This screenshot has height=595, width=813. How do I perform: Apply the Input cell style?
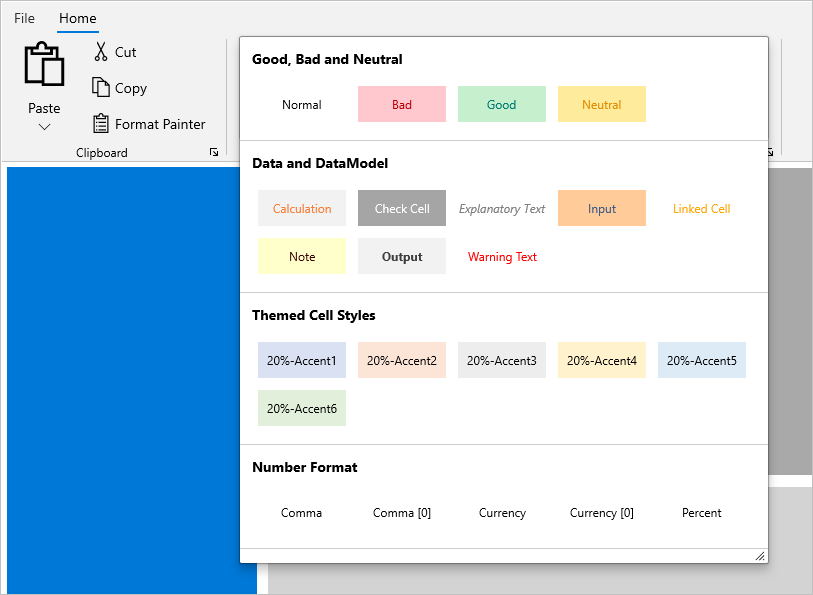pos(602,208)
